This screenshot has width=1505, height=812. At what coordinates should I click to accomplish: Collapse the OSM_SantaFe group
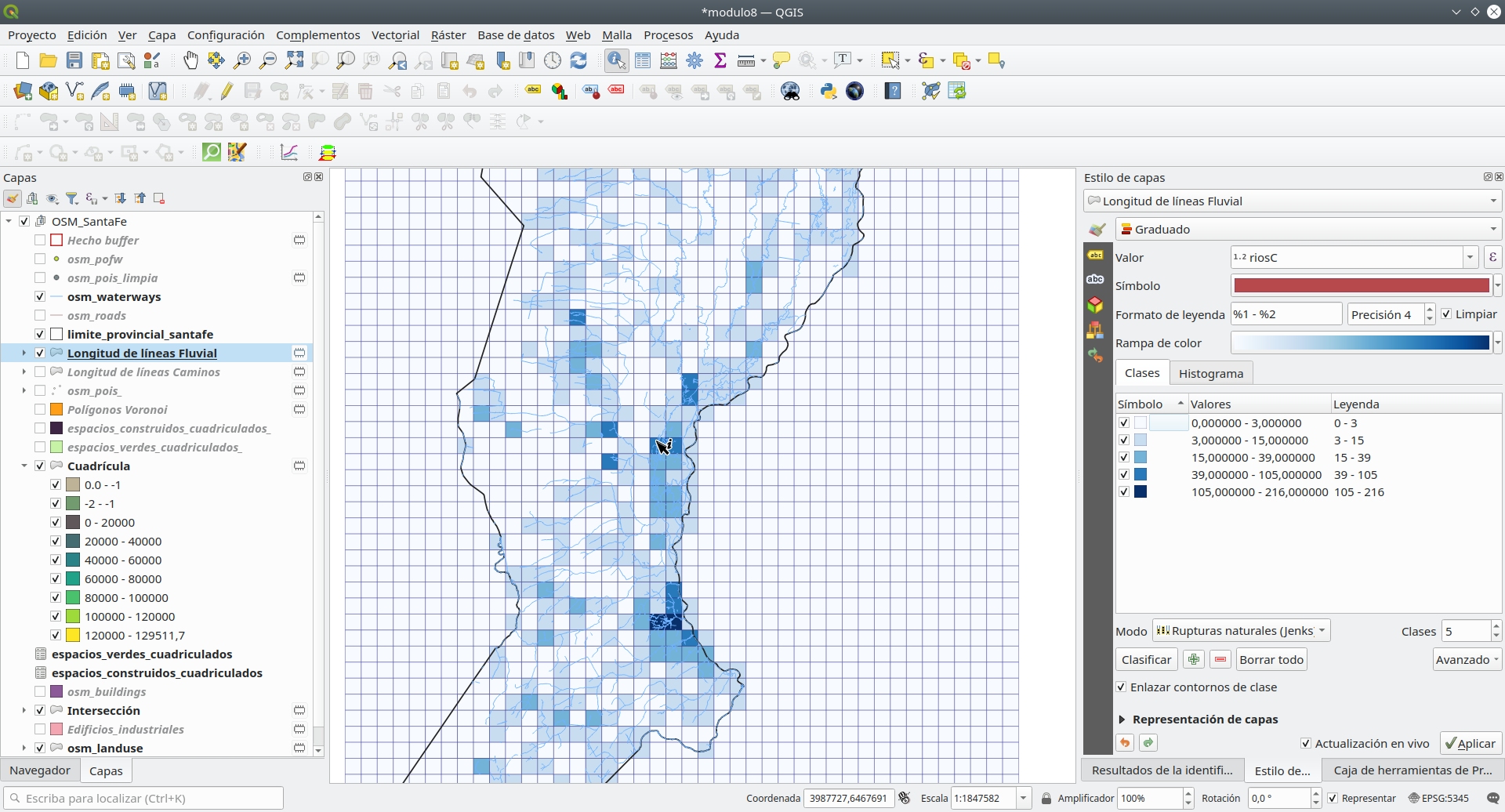click(x=9, y=222)
